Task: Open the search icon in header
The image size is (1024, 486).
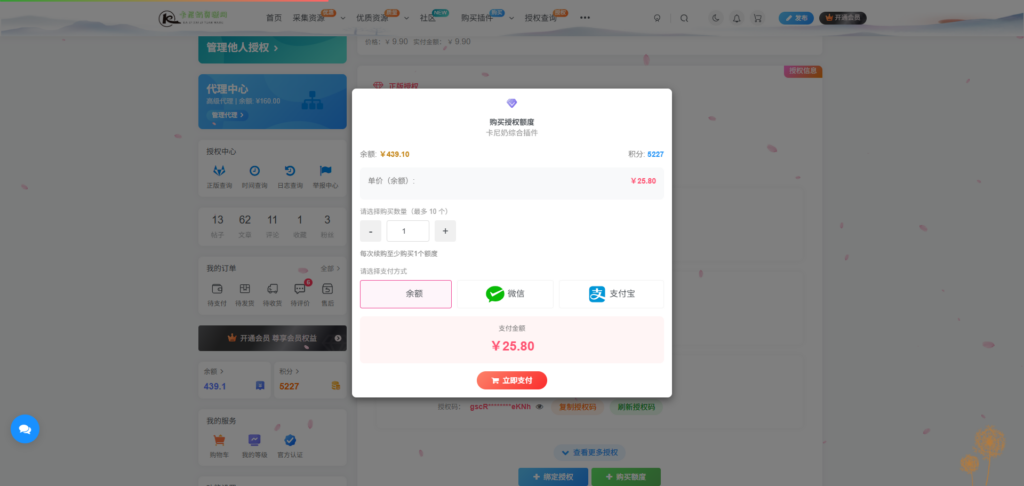Action: (x=684, y=18)
